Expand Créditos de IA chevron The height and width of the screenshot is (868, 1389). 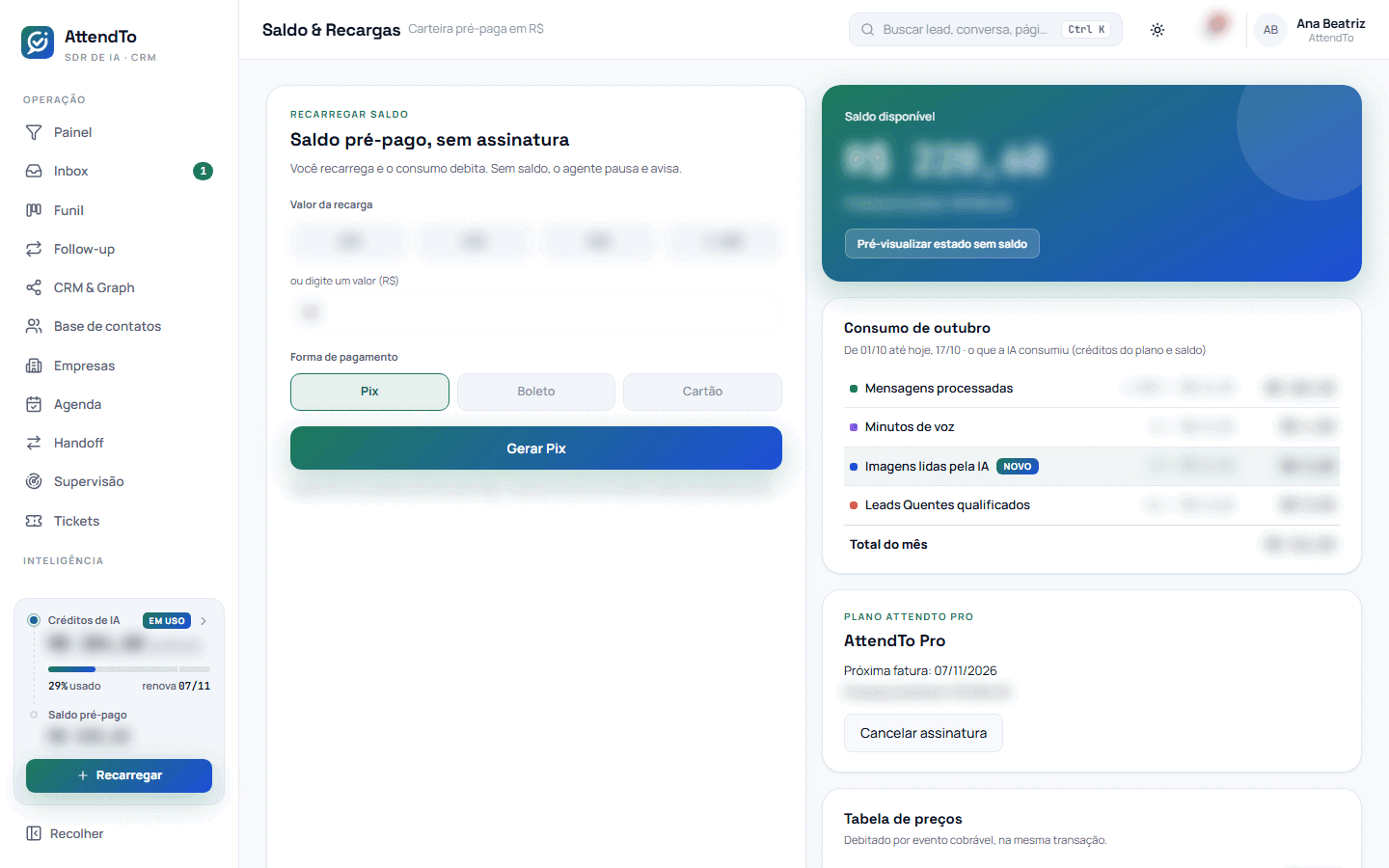(x=204, y=621)
